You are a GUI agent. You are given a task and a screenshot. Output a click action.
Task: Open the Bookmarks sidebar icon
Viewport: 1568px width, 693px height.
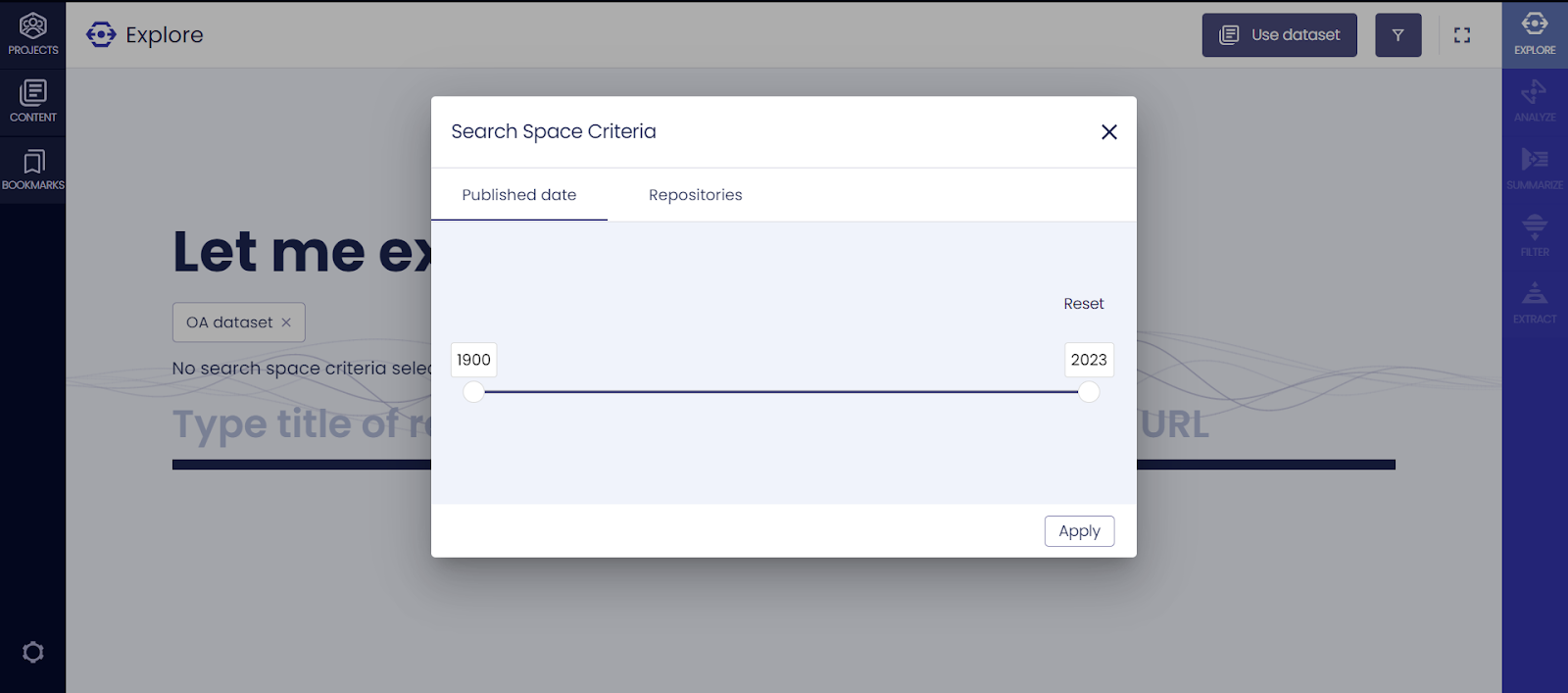pos(32,170)
